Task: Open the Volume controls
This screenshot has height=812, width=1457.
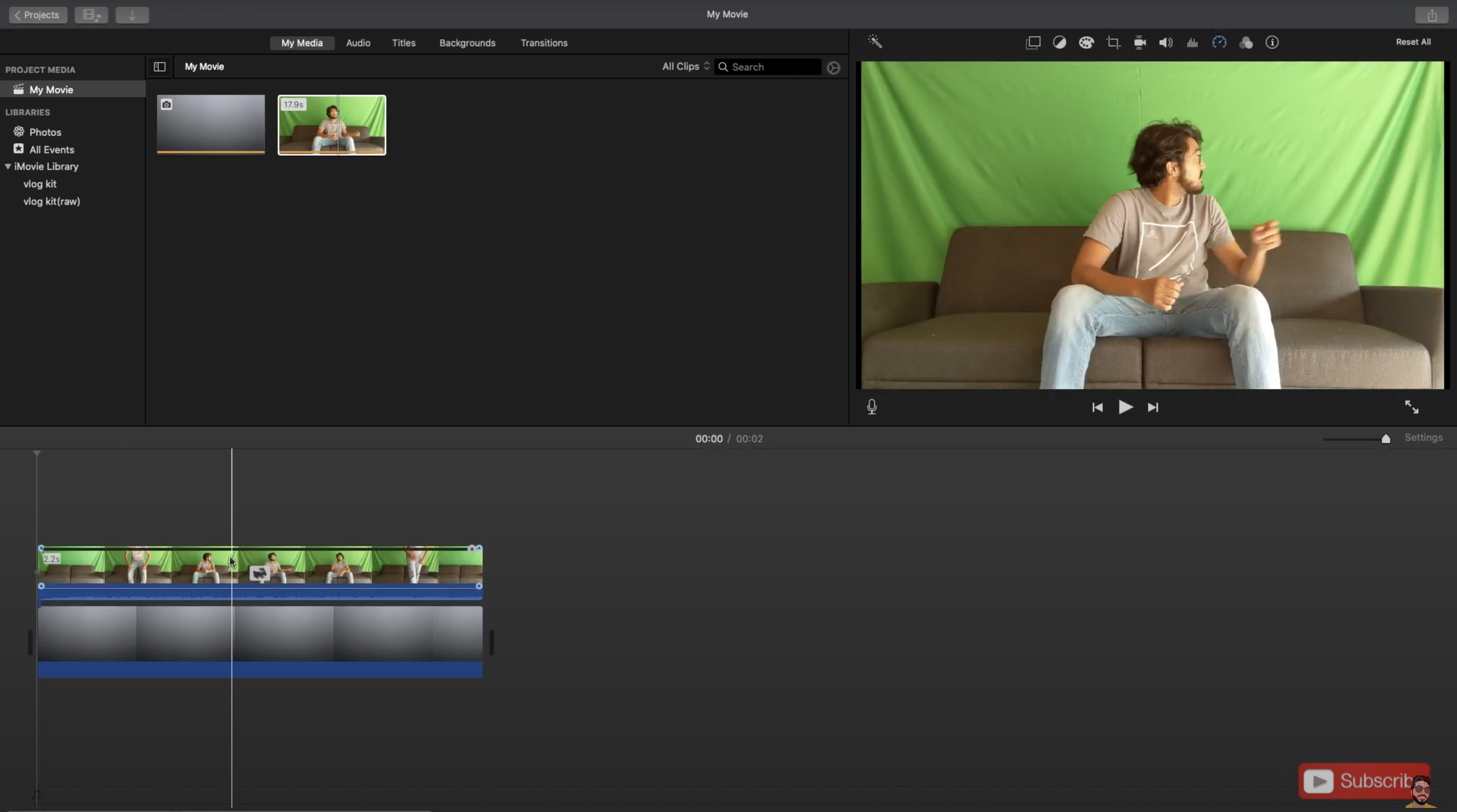Action: (x=1165, y=42)
